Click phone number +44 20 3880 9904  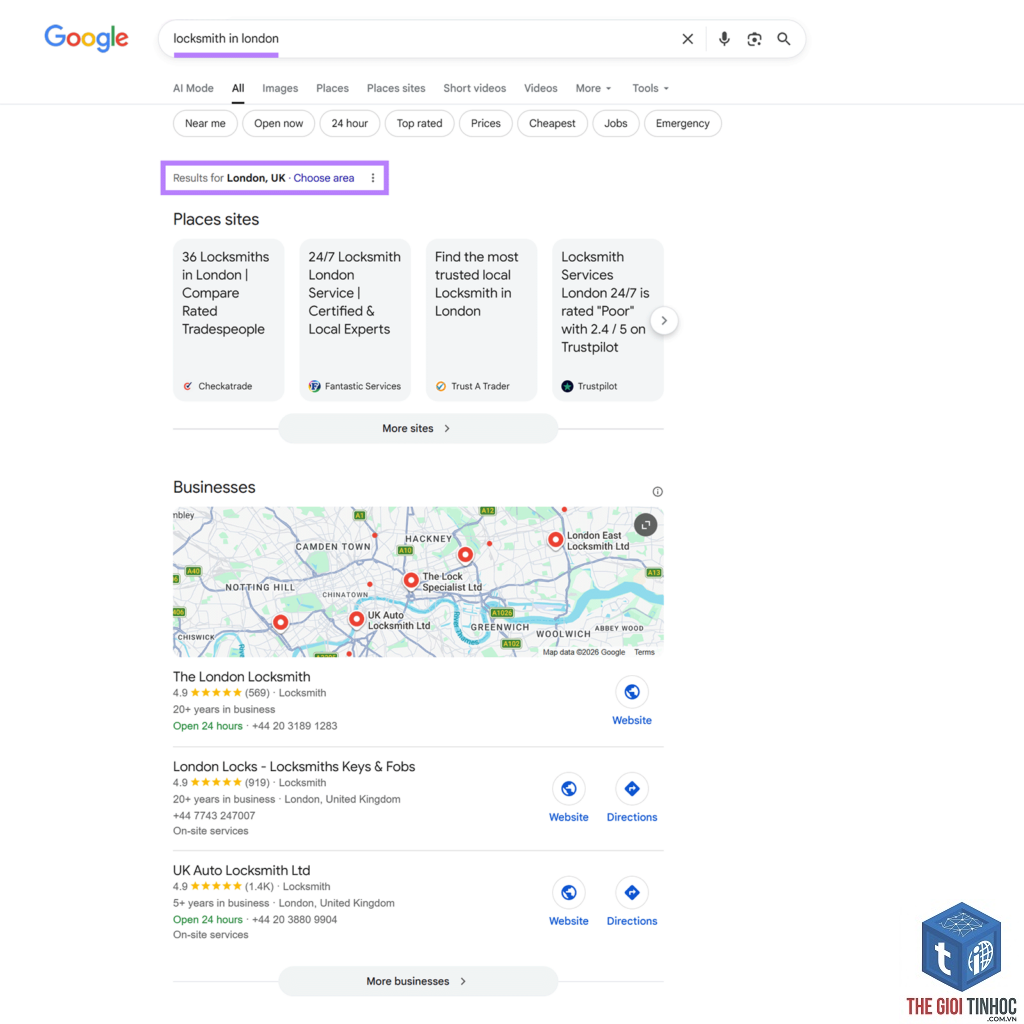(295, 919)
